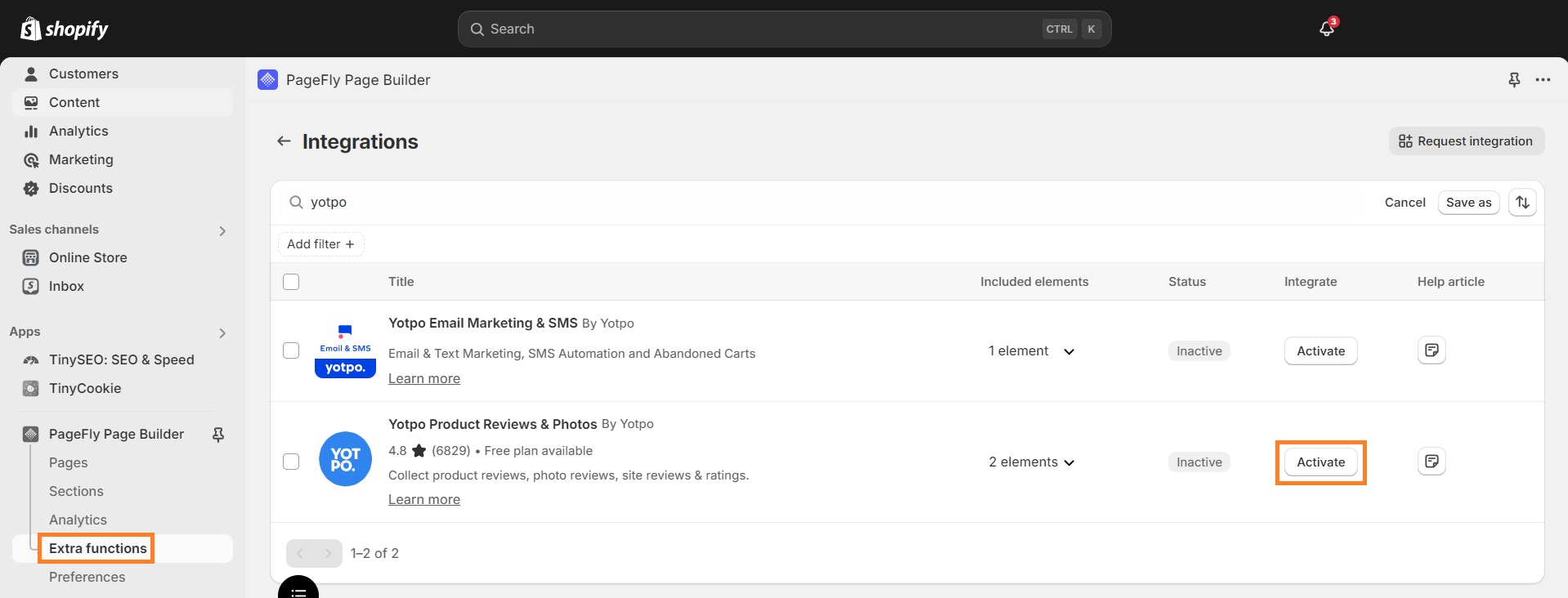
Task: Click Inactive badge for Yotpo Email Marketing
Action: [x=1199, y=350]
